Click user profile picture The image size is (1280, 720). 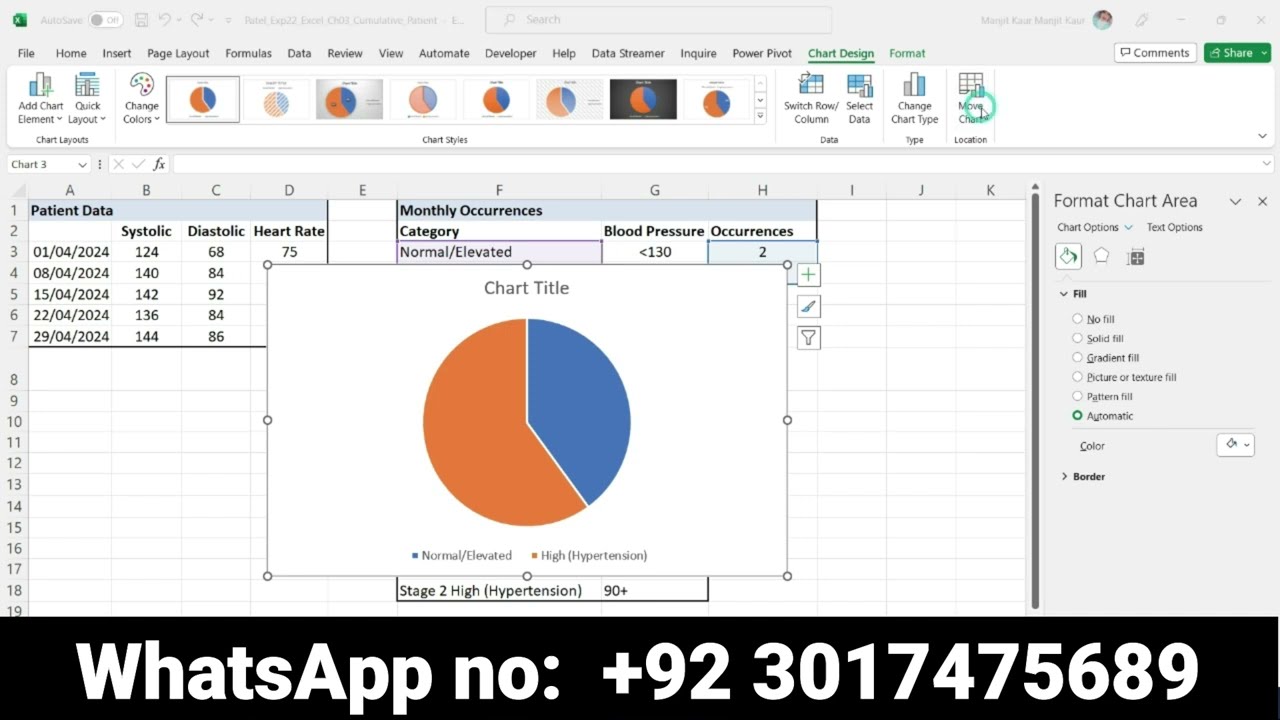1103,20
